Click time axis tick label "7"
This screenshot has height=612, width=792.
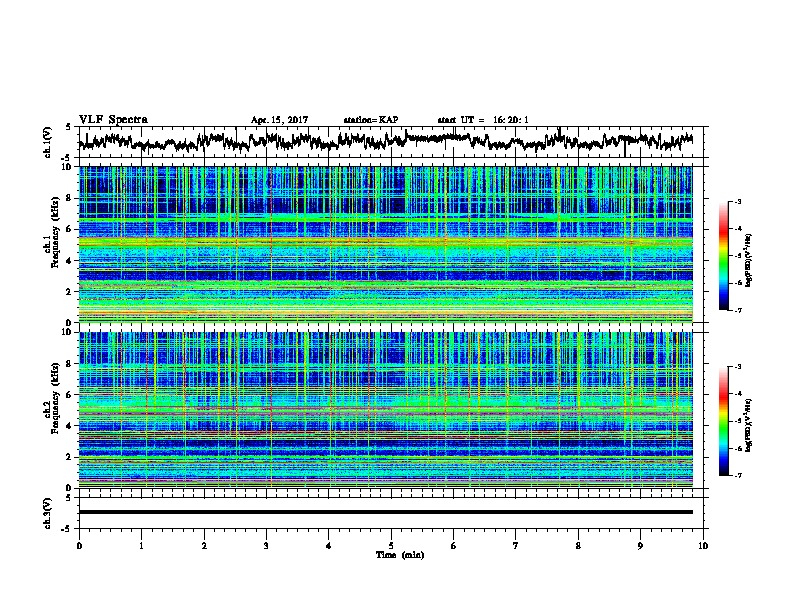[516, 546]
